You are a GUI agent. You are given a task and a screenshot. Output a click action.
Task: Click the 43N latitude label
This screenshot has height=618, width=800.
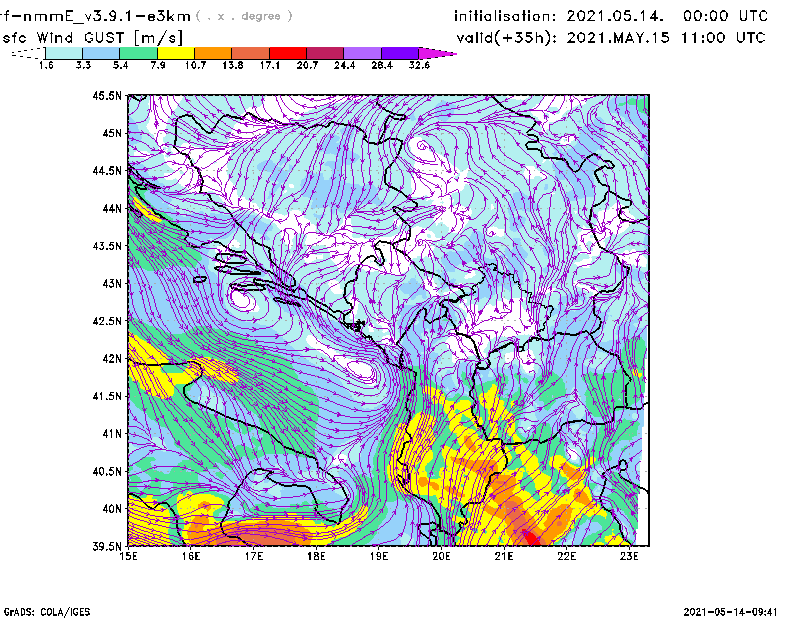112,283
